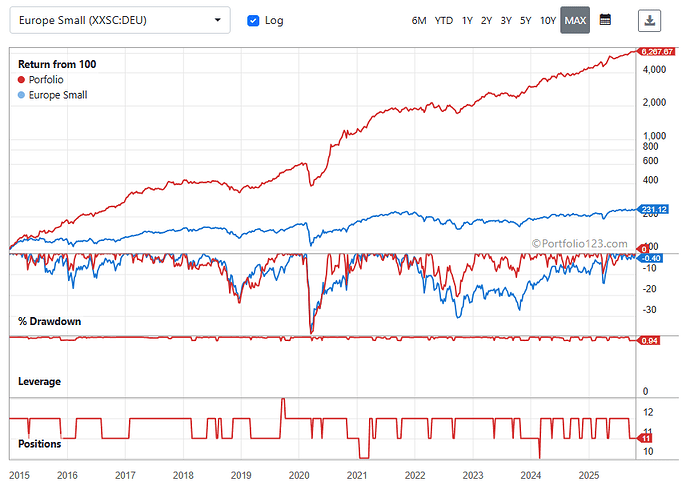Set the range to 1Y
The height and width of the screenshot is (493, 690).
point(467,20)
